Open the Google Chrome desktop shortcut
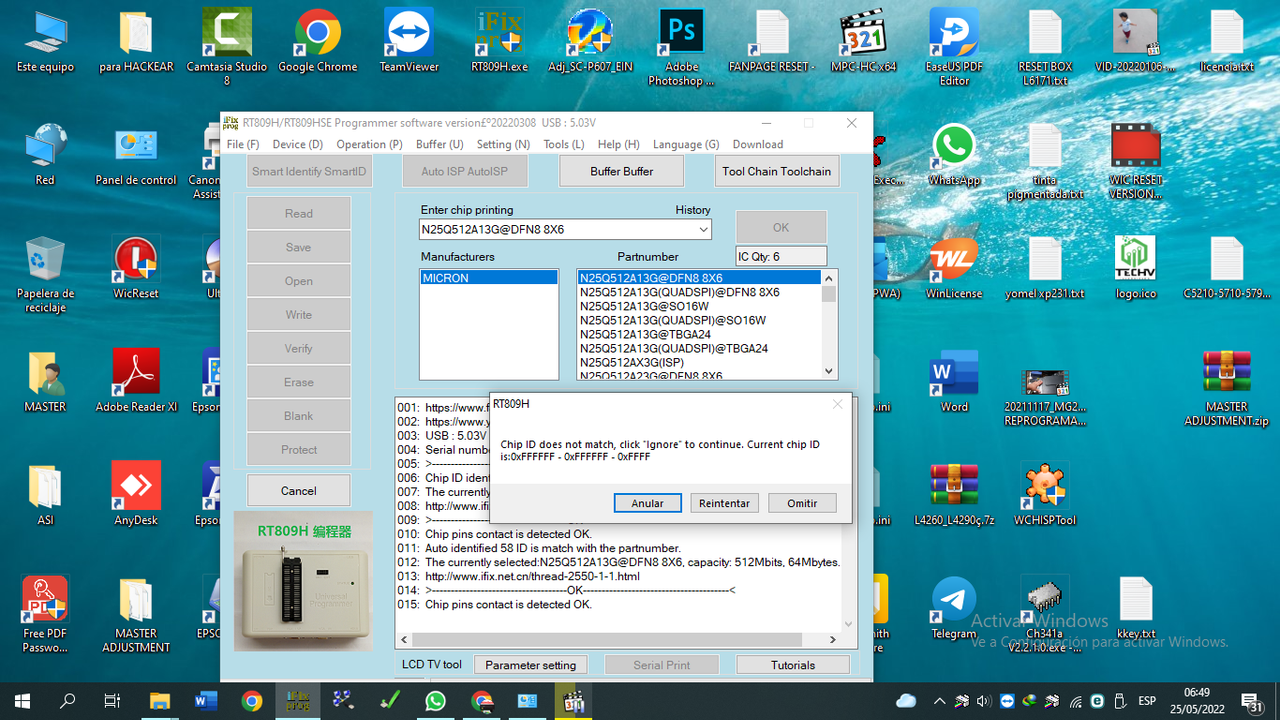Image resolution: width=1280 pixels, height=720 pixels. click(318, 40)
